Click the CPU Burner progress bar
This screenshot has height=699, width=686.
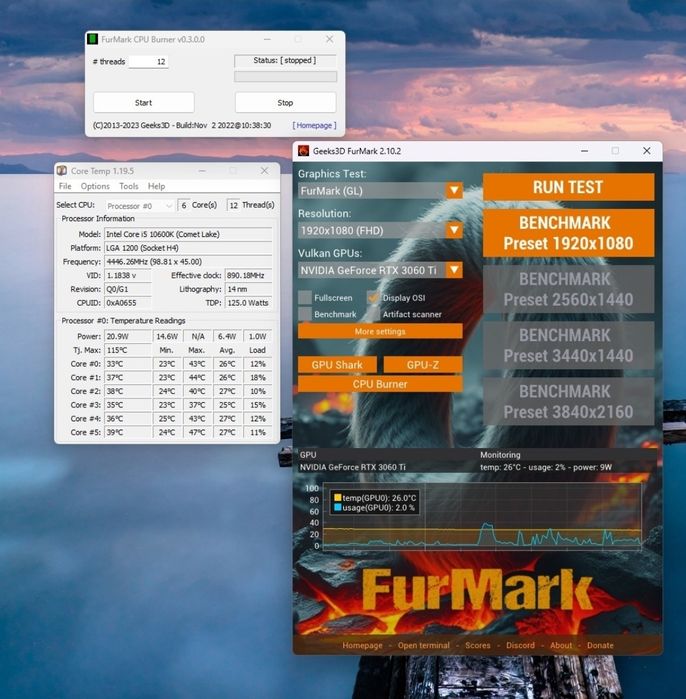coord(285,76)
